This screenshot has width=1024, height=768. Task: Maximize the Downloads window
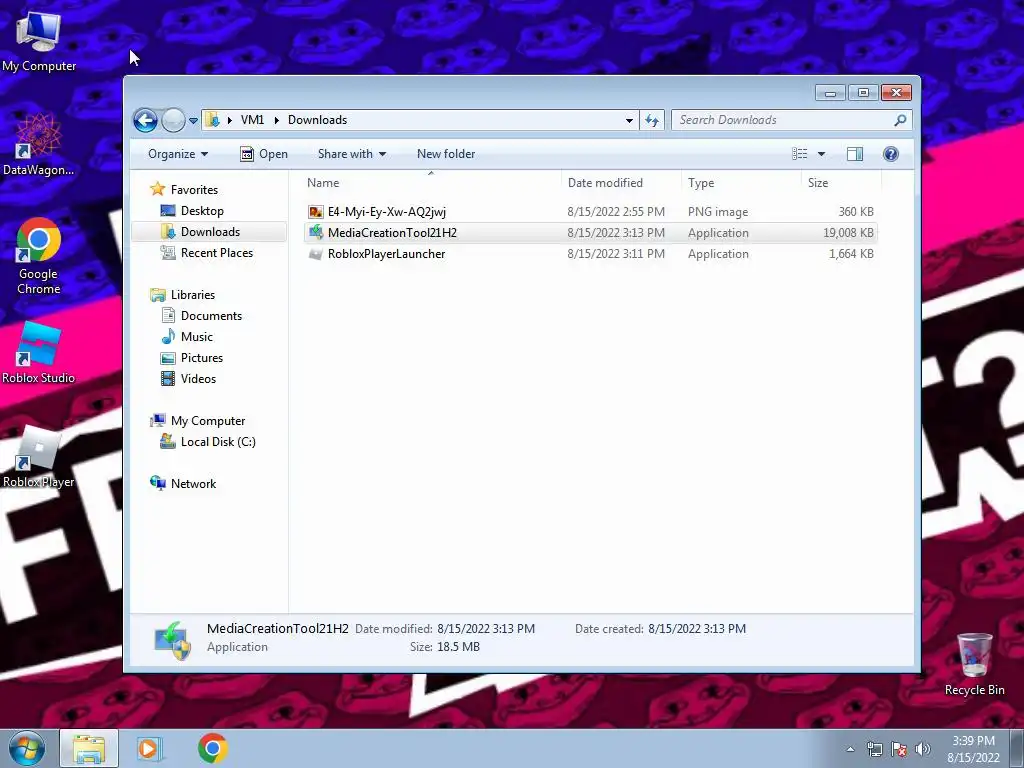(863, 93)
